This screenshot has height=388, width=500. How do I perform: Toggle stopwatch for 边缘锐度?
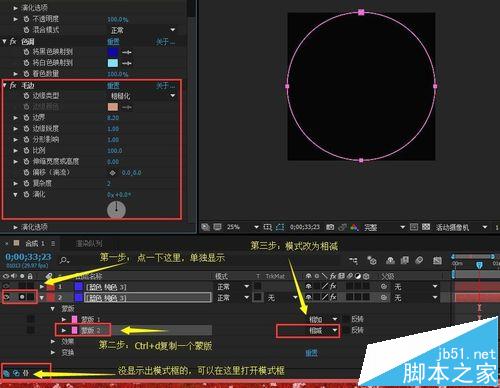click(x=26, y=128)
